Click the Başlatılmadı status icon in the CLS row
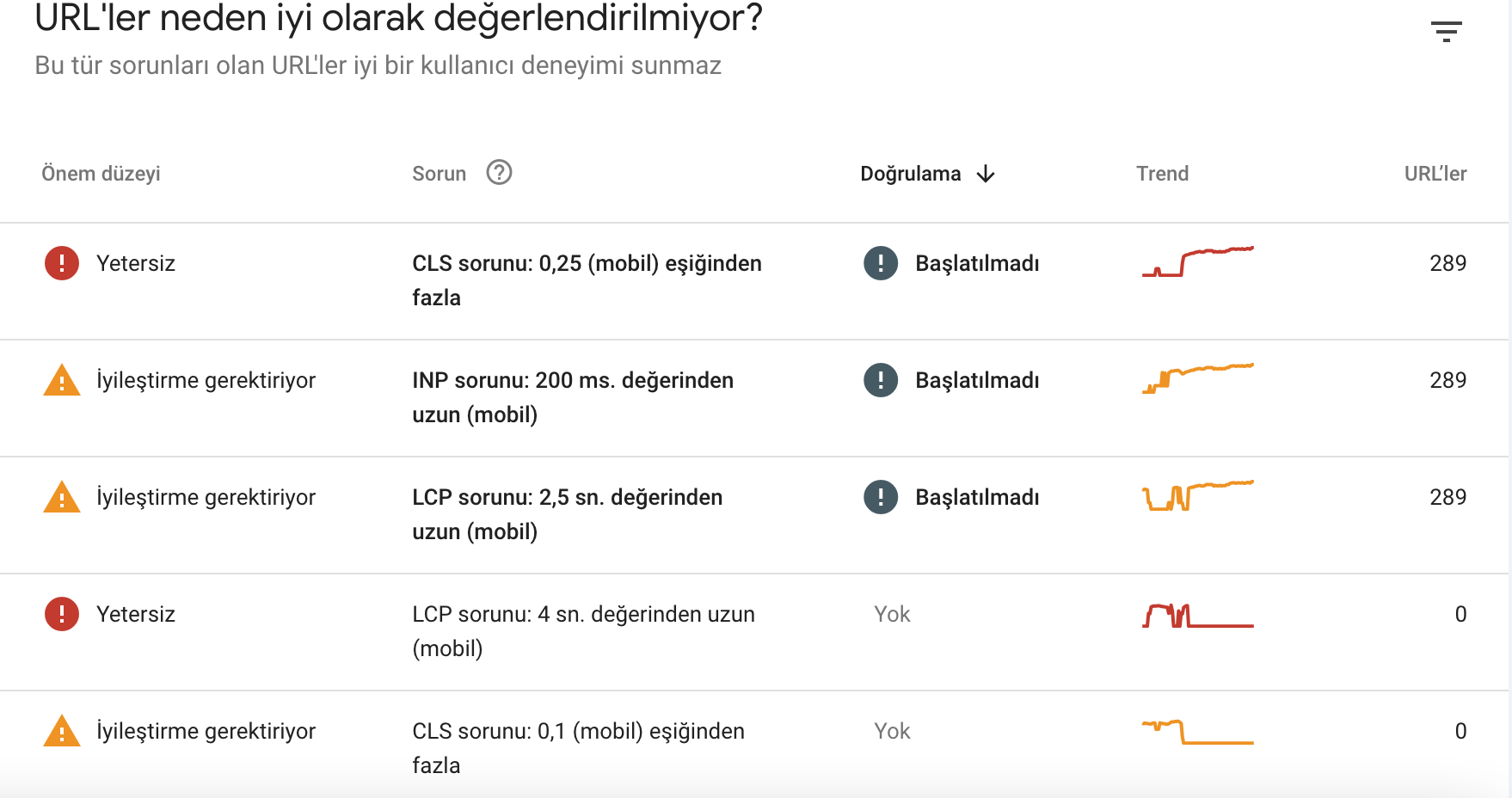 [x=881, y=263]
